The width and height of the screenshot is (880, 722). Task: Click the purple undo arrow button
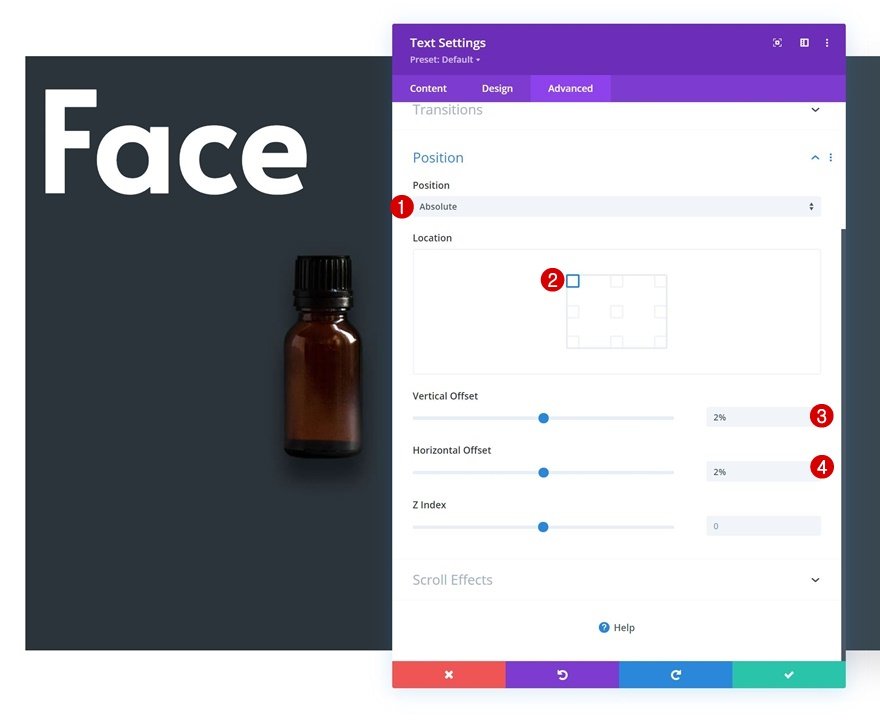[x=562, y=674]
